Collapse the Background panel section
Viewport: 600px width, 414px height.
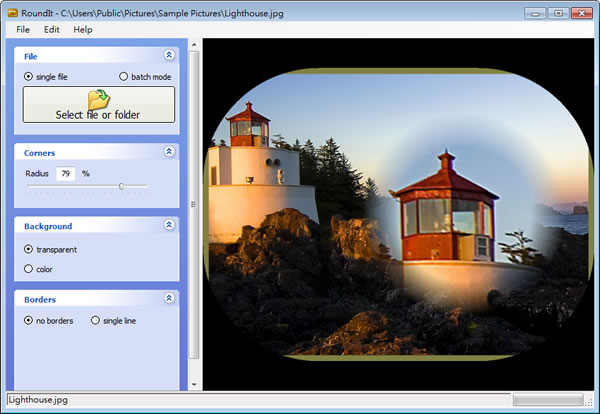pos(169,225)
